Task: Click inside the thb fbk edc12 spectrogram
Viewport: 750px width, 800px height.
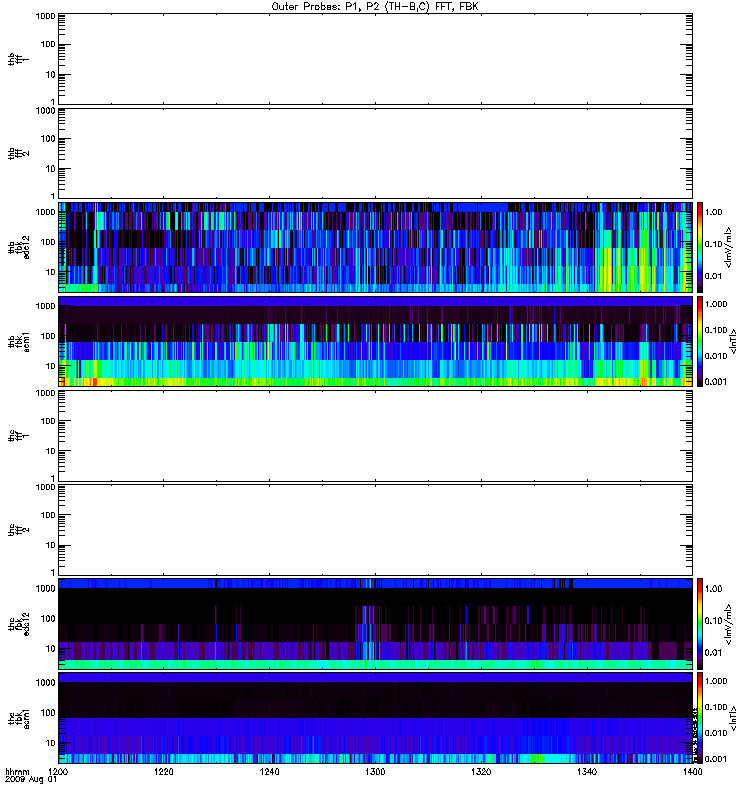Action: click(x=375, y=246)
